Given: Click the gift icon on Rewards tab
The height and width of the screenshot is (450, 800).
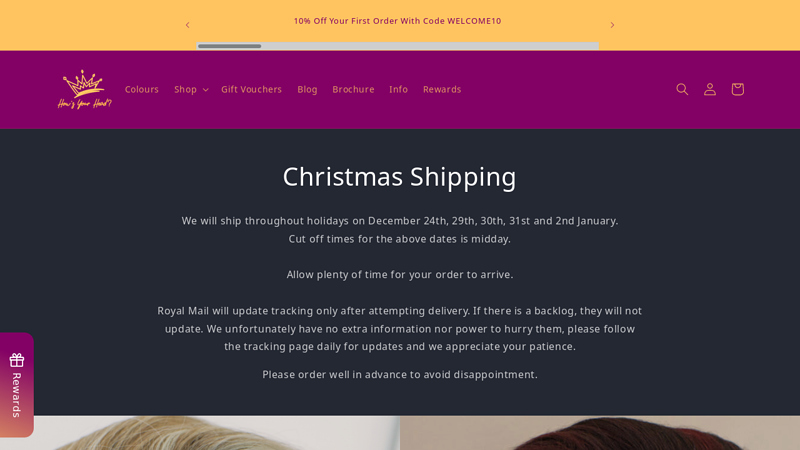Looking at the screenshot, I should 17,360.
